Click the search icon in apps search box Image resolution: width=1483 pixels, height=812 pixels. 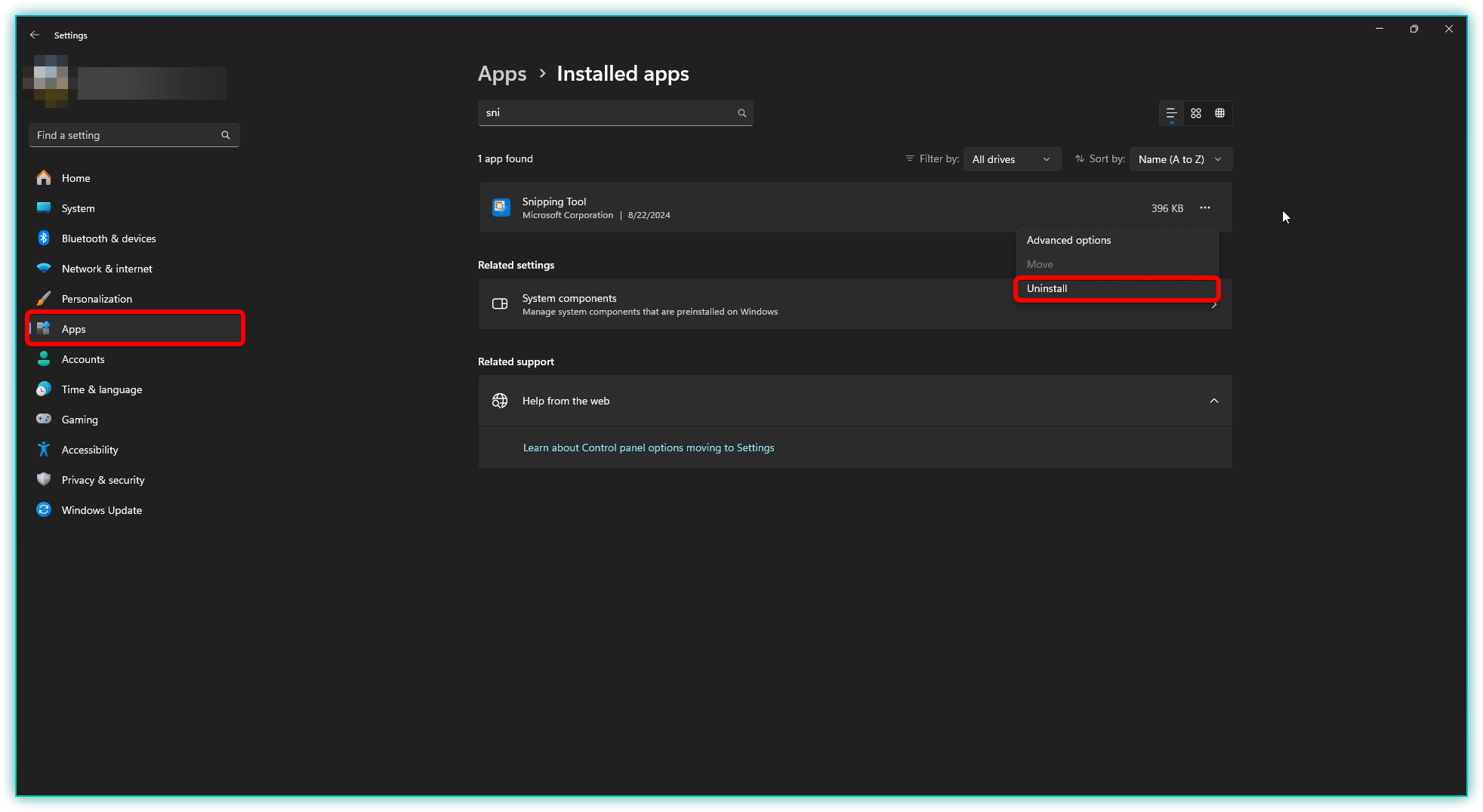coord(741,113)
